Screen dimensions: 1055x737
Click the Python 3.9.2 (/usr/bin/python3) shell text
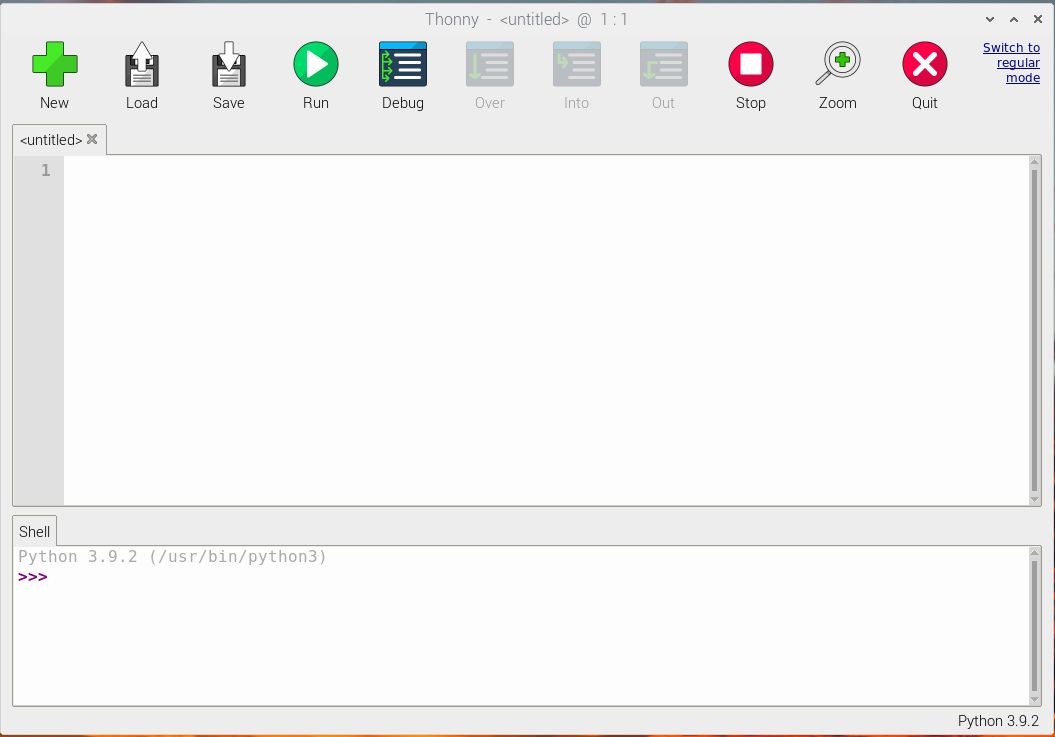[x=172, y=557]
